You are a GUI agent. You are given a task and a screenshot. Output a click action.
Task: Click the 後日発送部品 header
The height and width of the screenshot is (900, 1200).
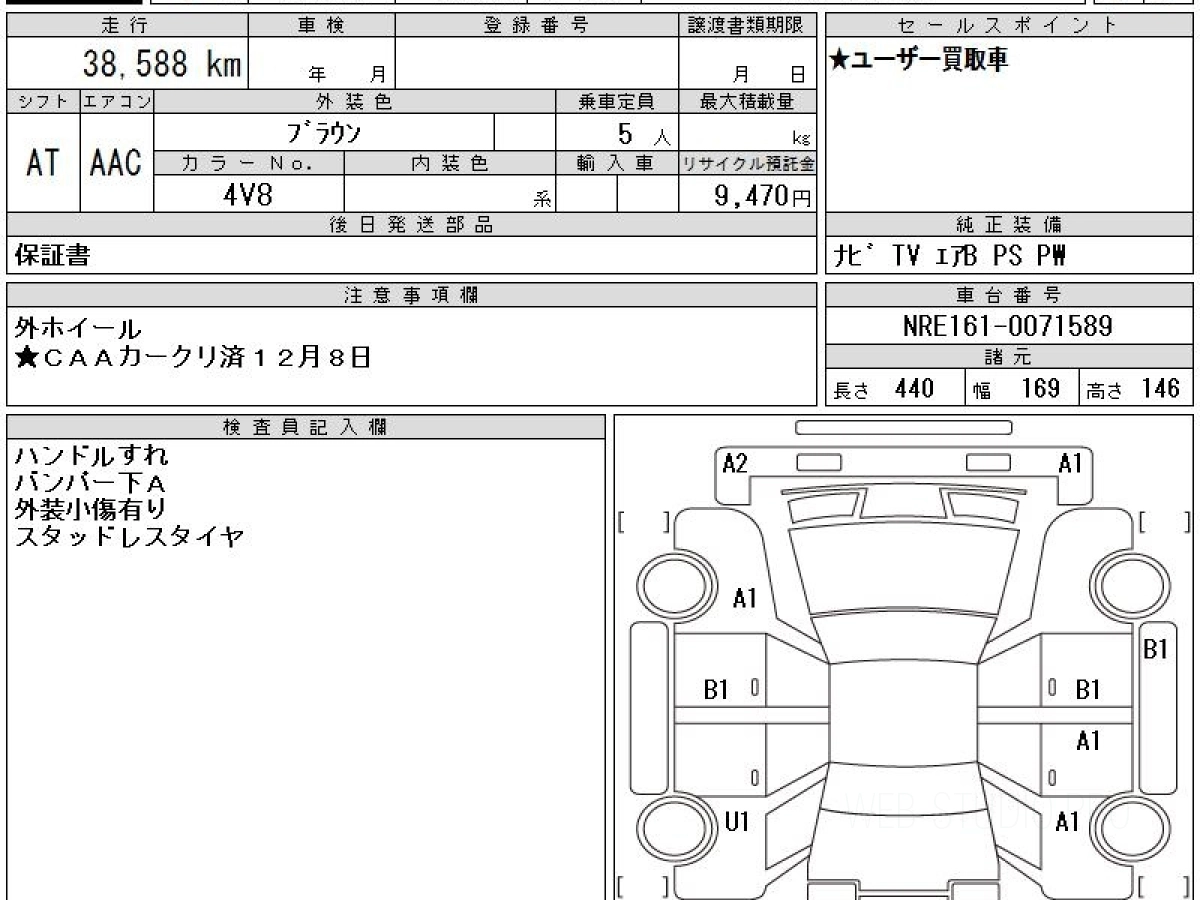pos(411,225)
